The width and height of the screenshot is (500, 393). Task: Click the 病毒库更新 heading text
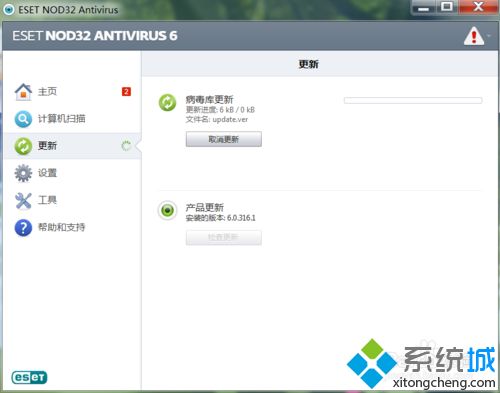coord(209,99)
